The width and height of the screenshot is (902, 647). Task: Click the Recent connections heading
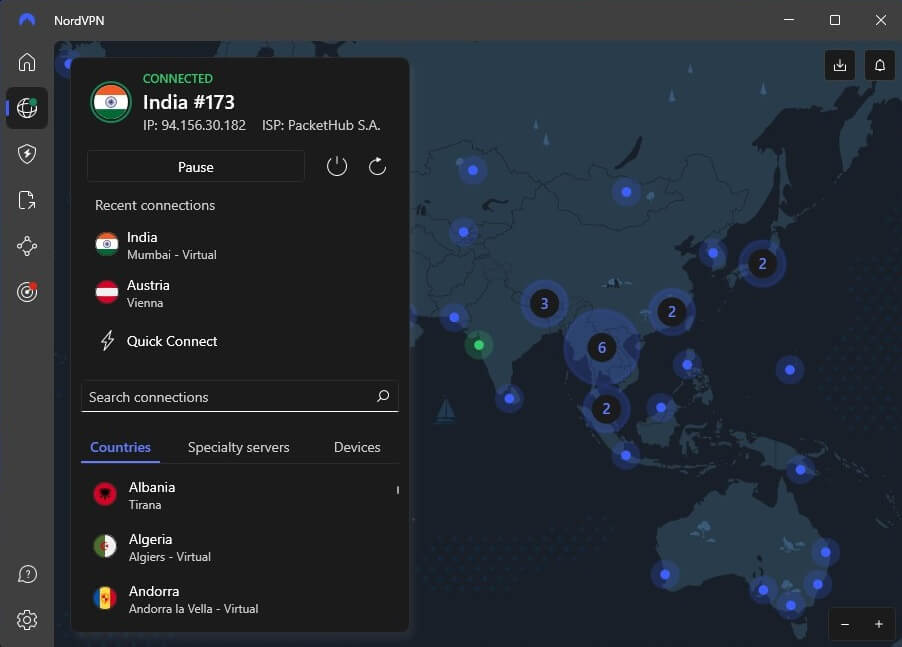(x=155, y=205)
